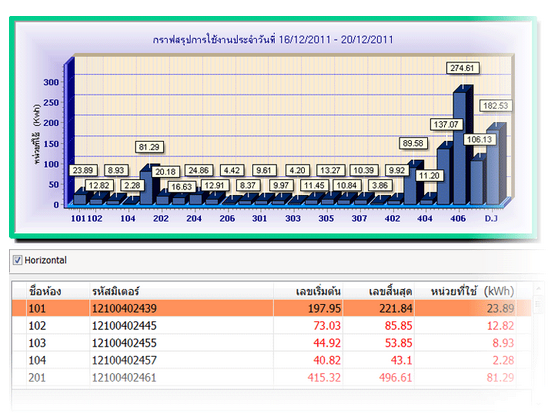Click meter code 12100402445
This screenshot has height=413, width=551.
tap(124, 326)
